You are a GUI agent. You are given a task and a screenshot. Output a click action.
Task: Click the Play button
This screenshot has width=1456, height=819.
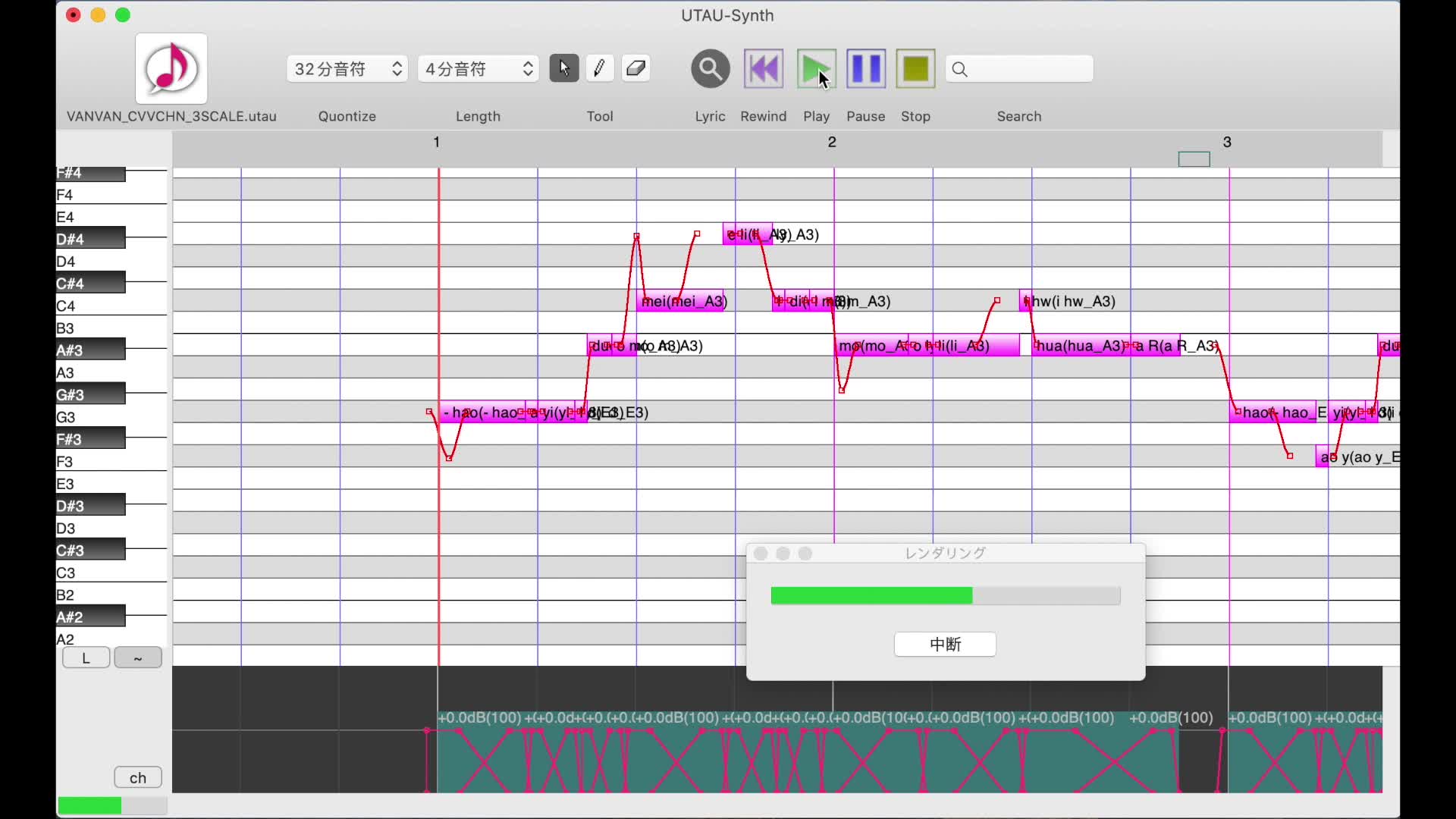(816, 69)
